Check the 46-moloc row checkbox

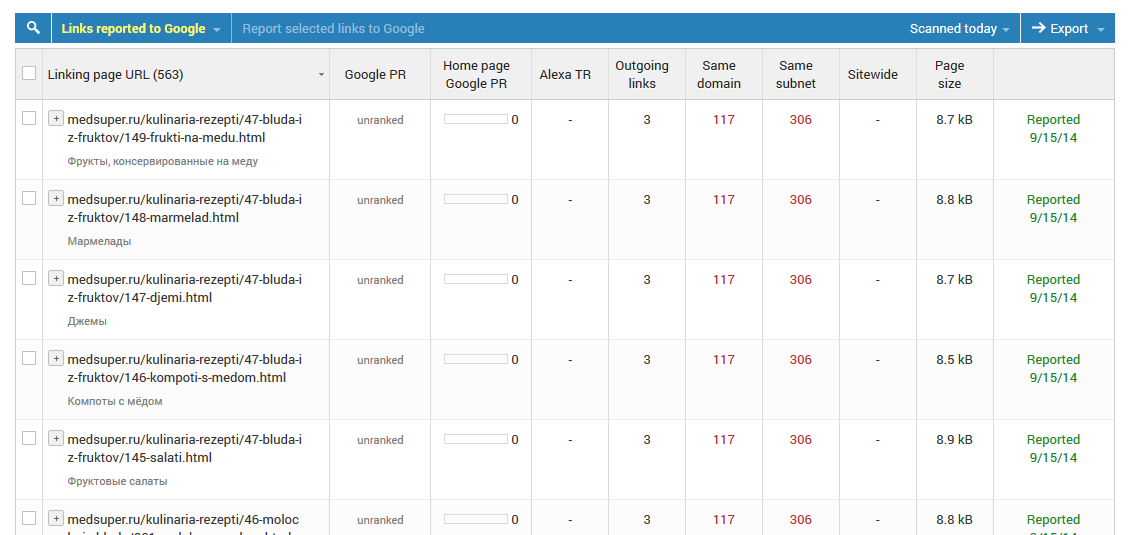[x=29, y=518]
